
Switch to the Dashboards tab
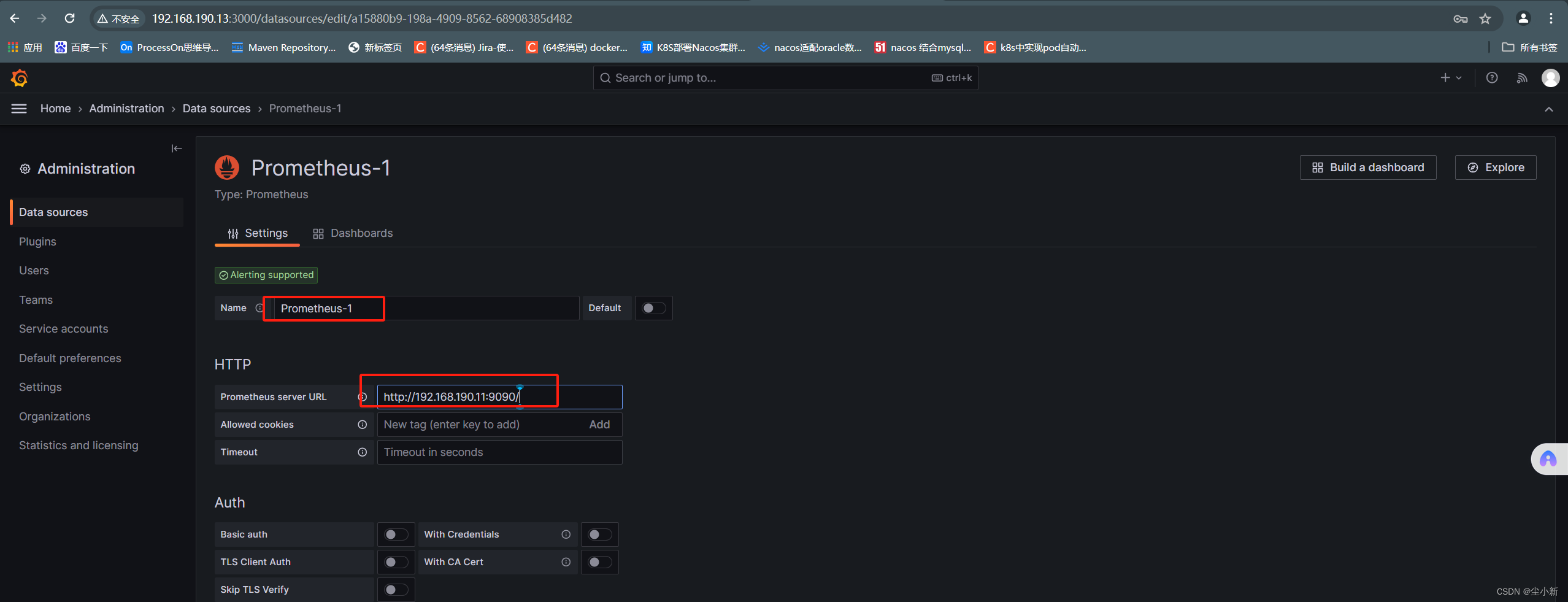point(353,233)
